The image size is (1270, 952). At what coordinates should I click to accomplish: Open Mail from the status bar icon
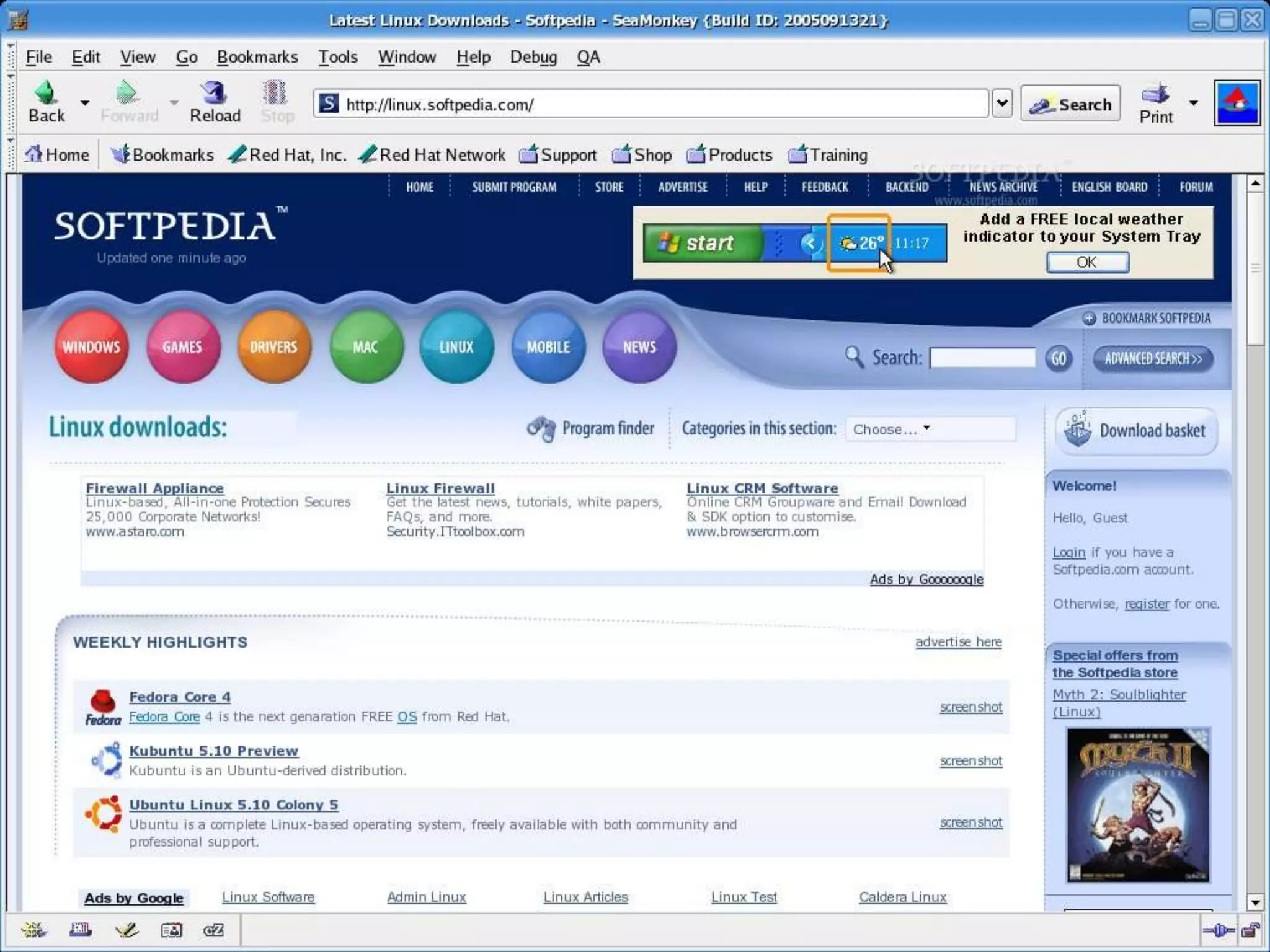coord(81,930)
